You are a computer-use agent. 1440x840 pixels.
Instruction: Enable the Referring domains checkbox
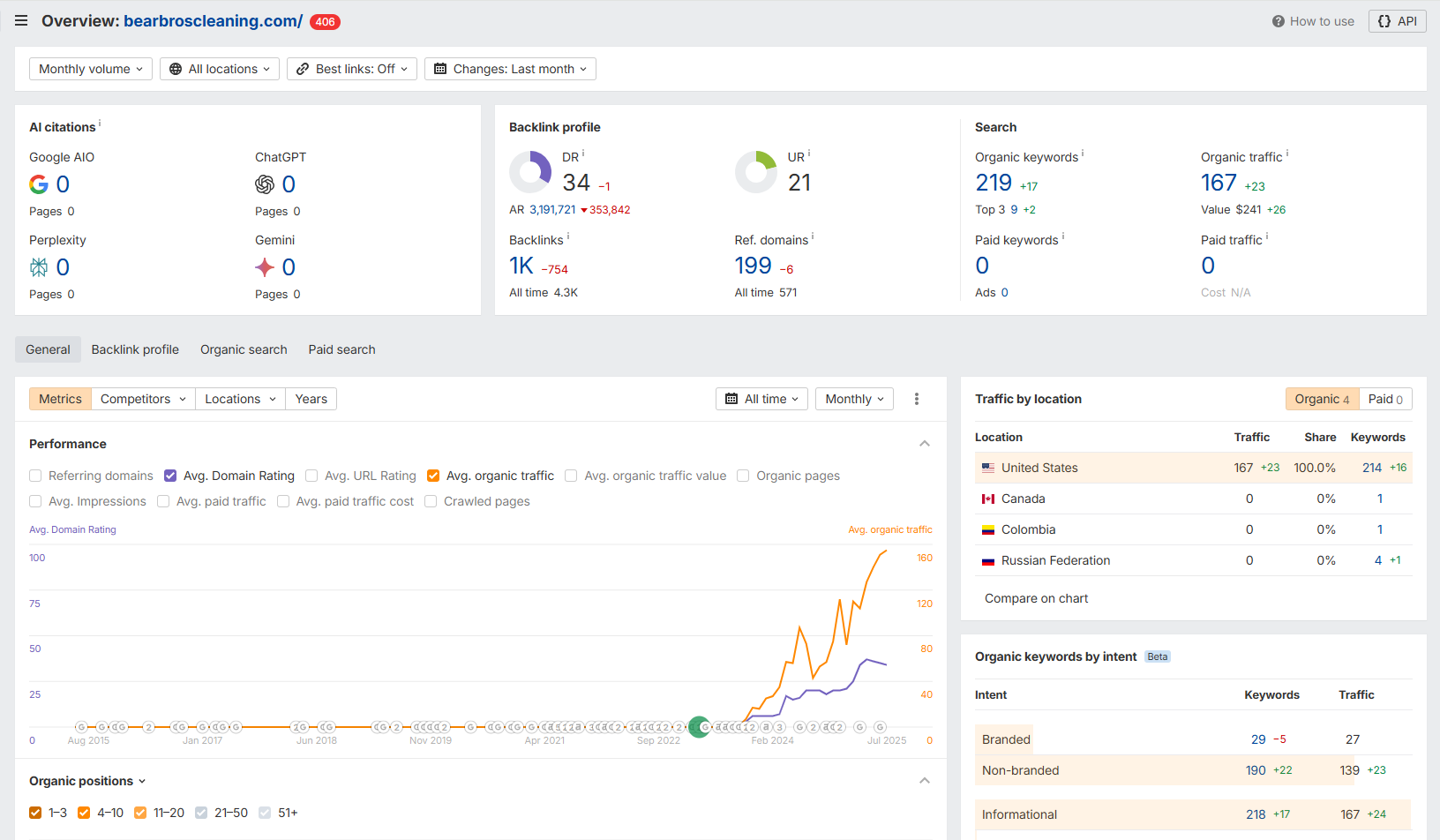(35, 476)
